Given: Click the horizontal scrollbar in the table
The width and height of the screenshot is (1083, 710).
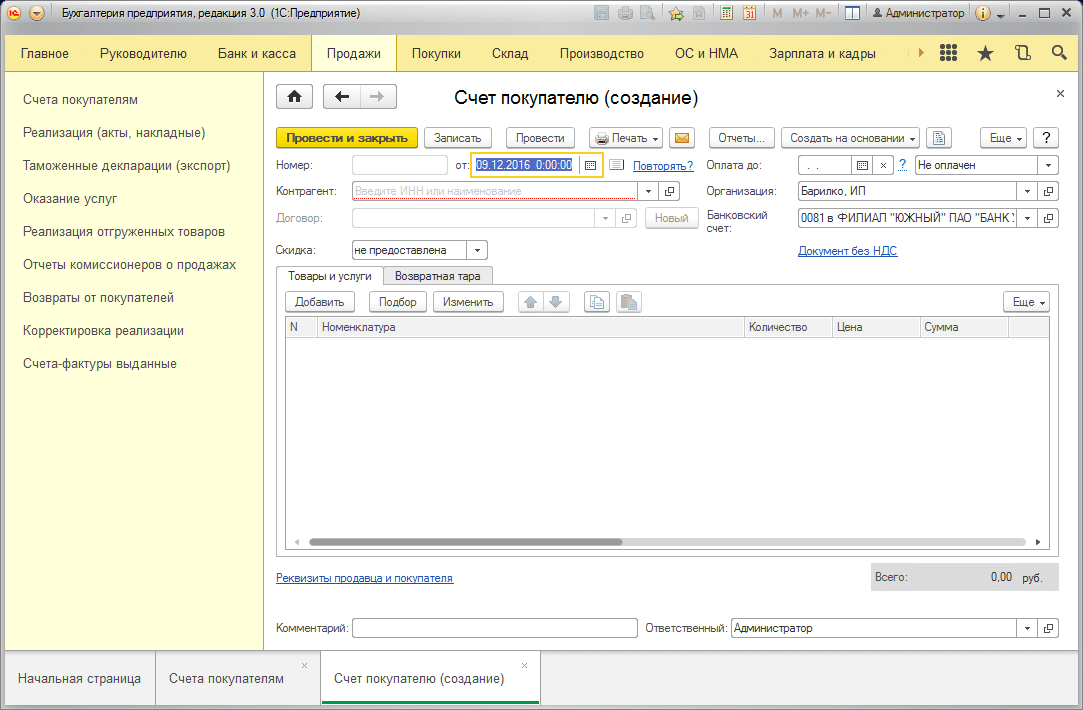Looking at the screenshot, I should [x=465, y=542].
